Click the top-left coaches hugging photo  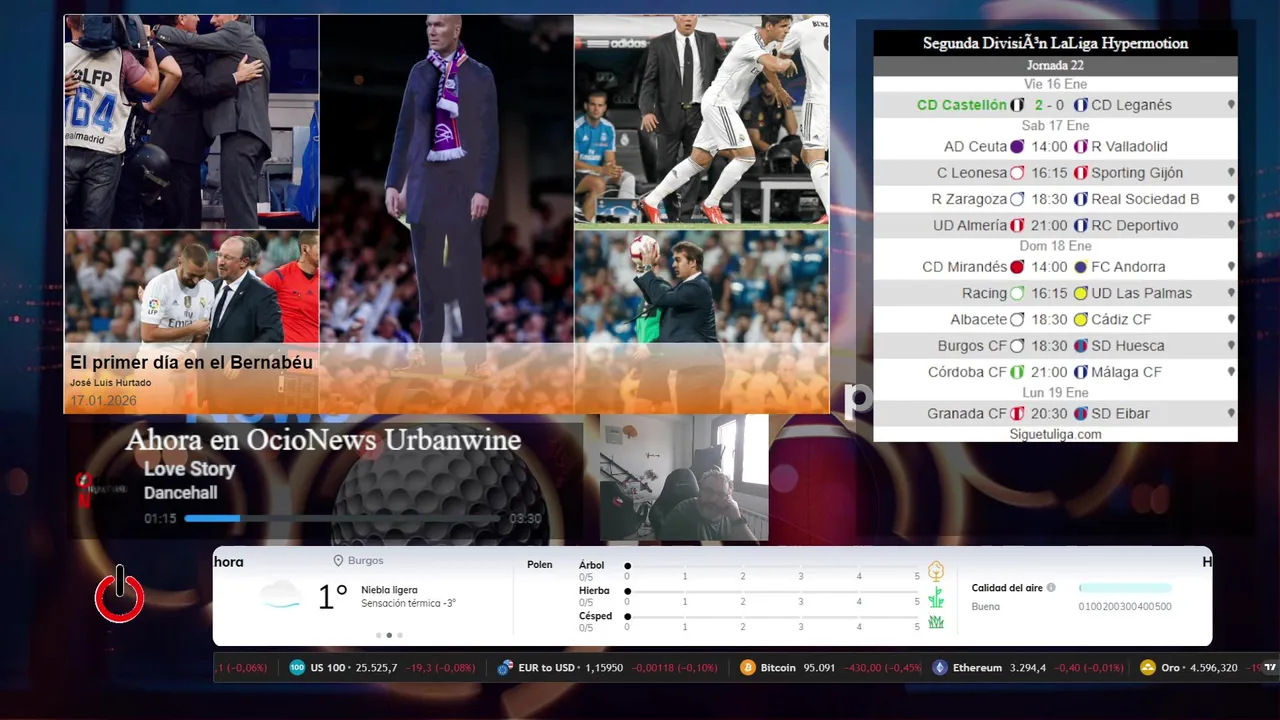191,122
